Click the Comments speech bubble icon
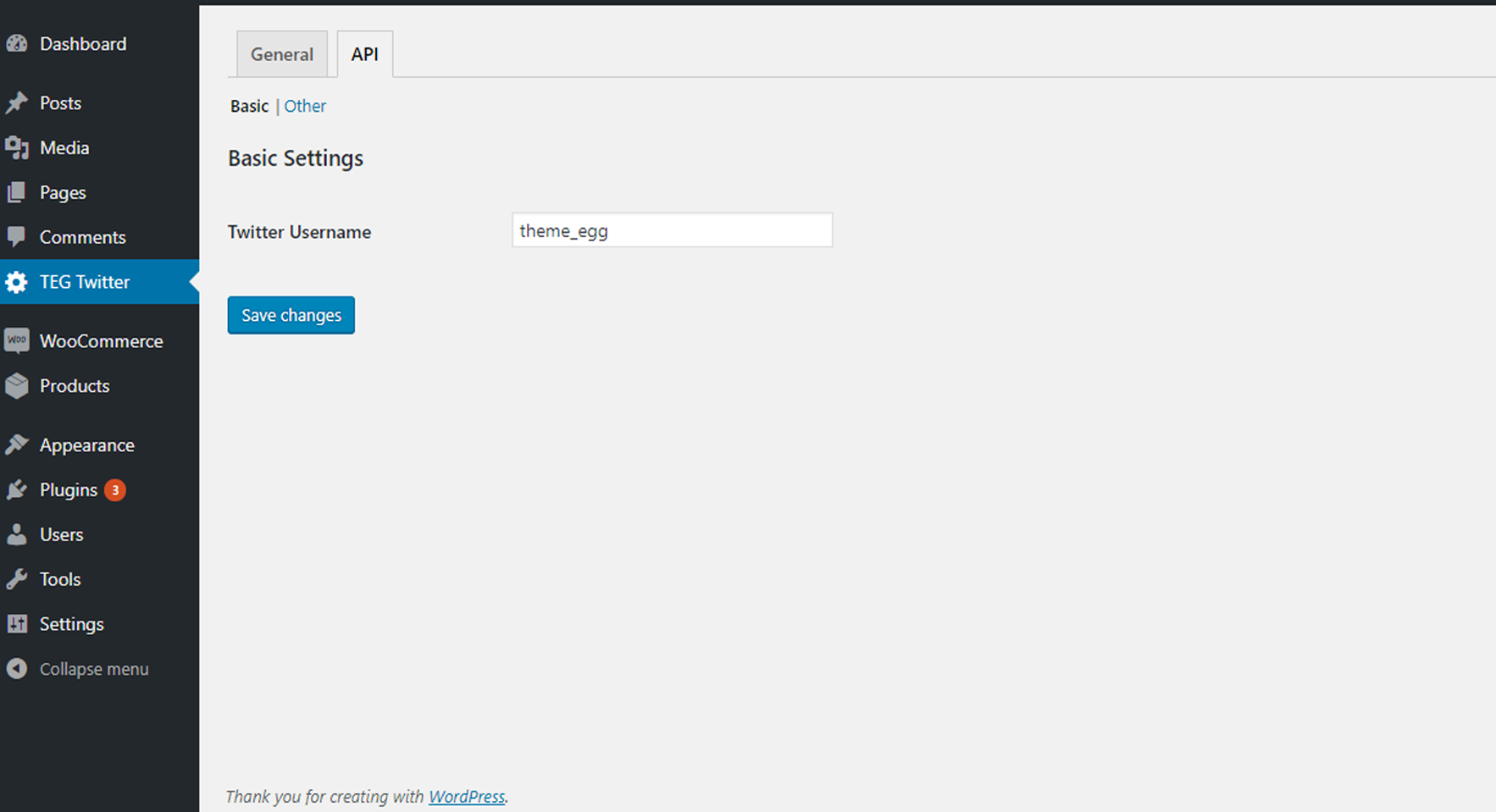This screenshot has width=1496, height=812. (x=17, y=238)
